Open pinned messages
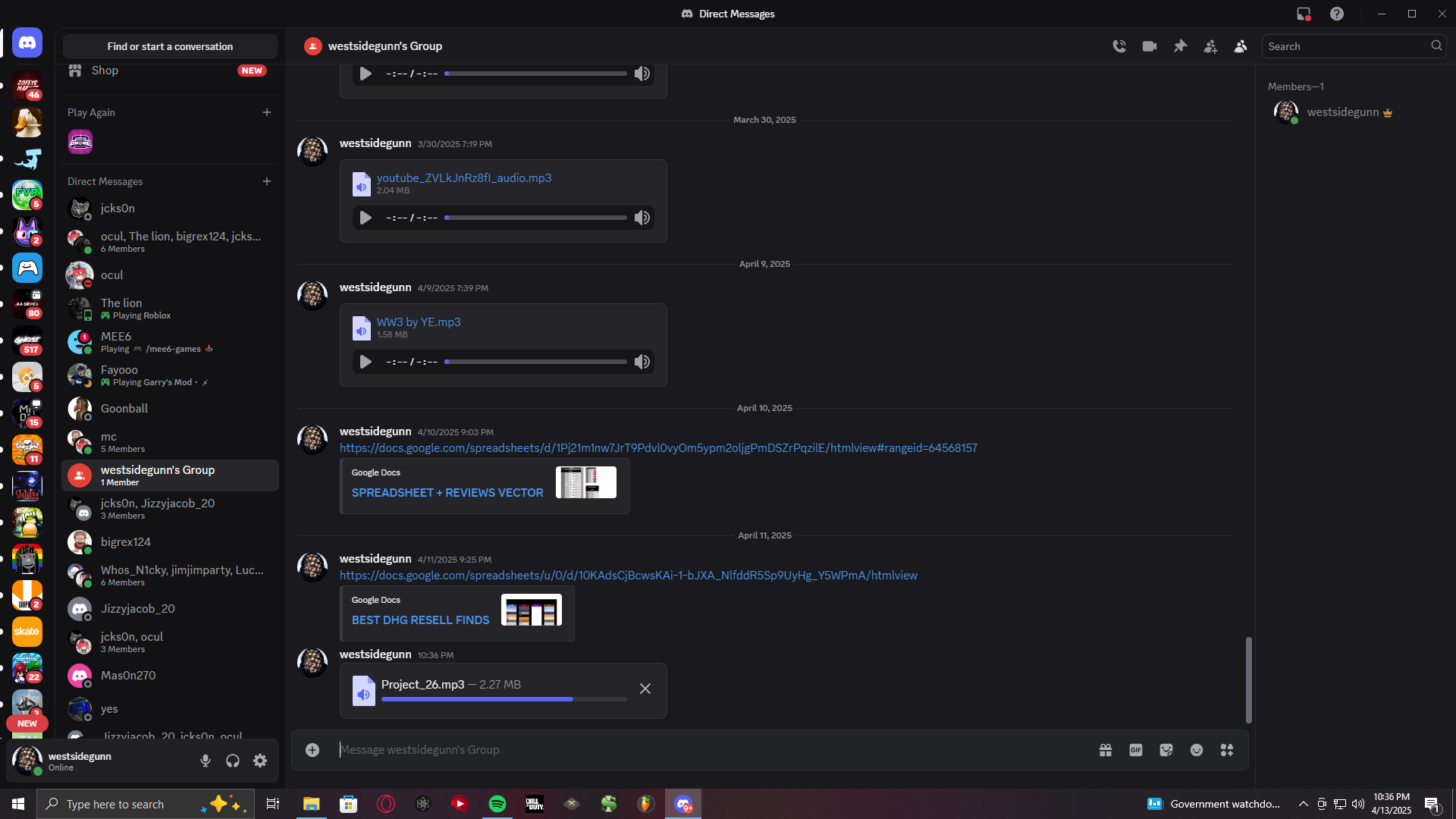 [1180, 46]
